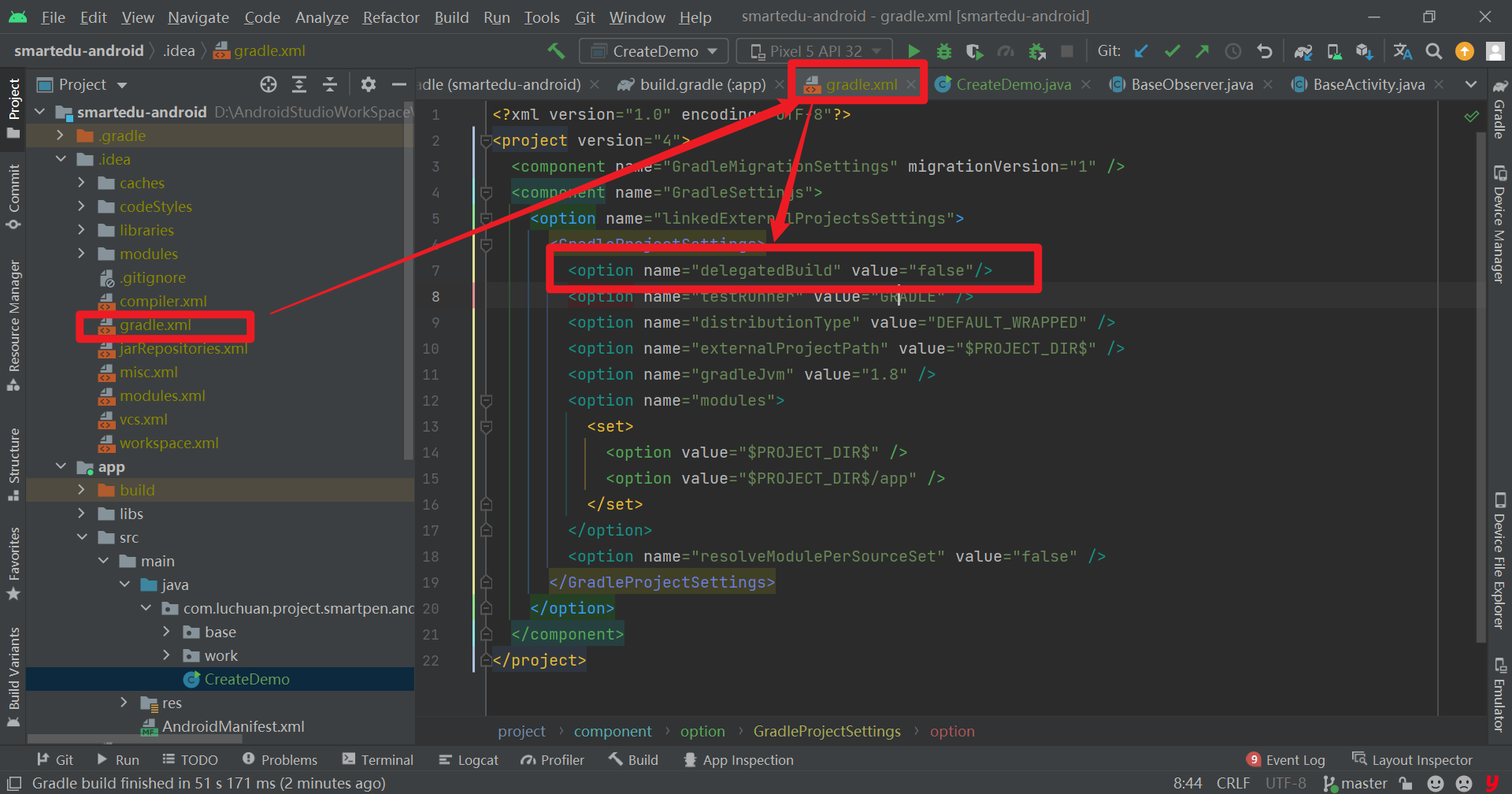1512x794 pixels.
Task: Select opened file locate target icon
Action: coord(269,84)
